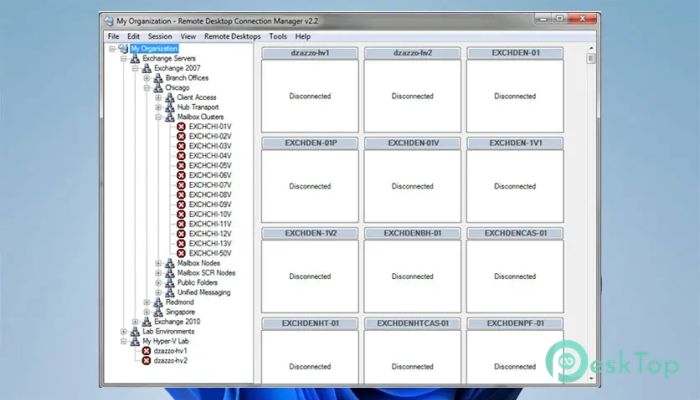Expand the Hub Transport group
Image resolution: width=700 pixels, height=400 pixels.
coord(158,107)
